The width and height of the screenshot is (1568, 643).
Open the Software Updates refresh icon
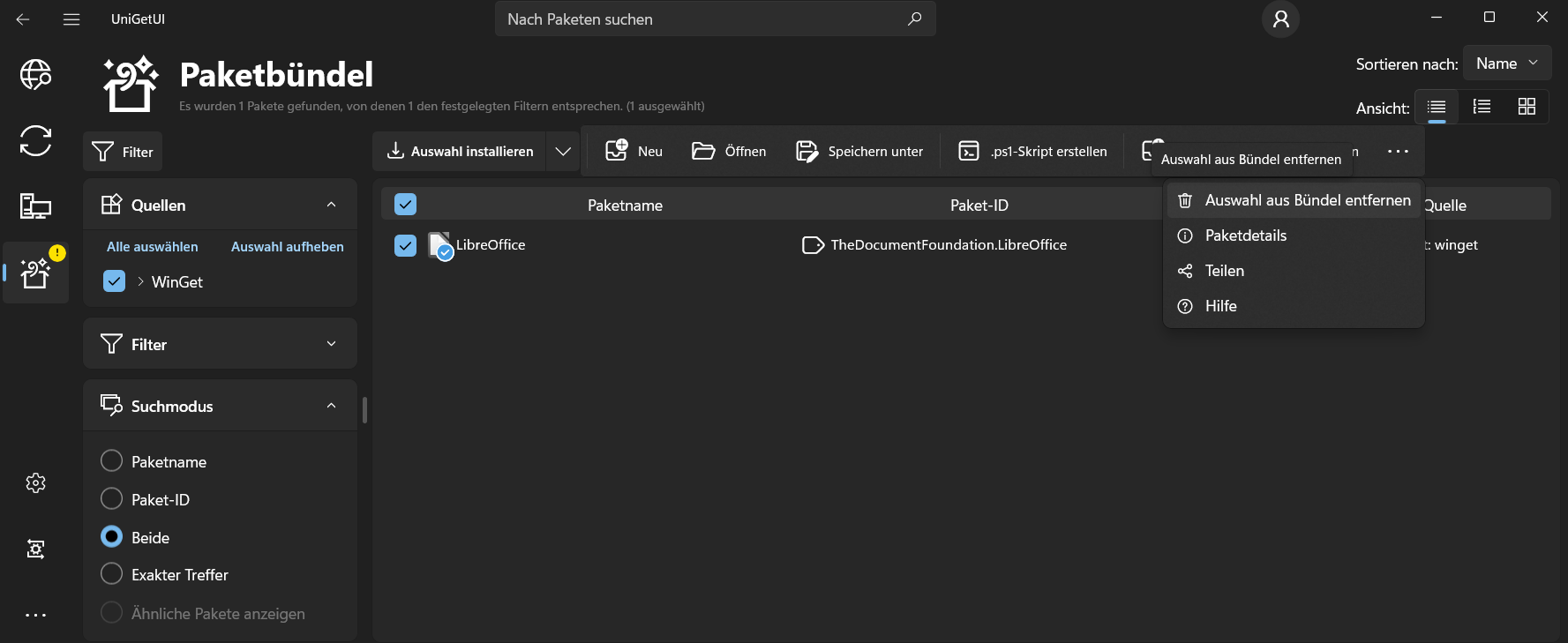click(35, 140)
